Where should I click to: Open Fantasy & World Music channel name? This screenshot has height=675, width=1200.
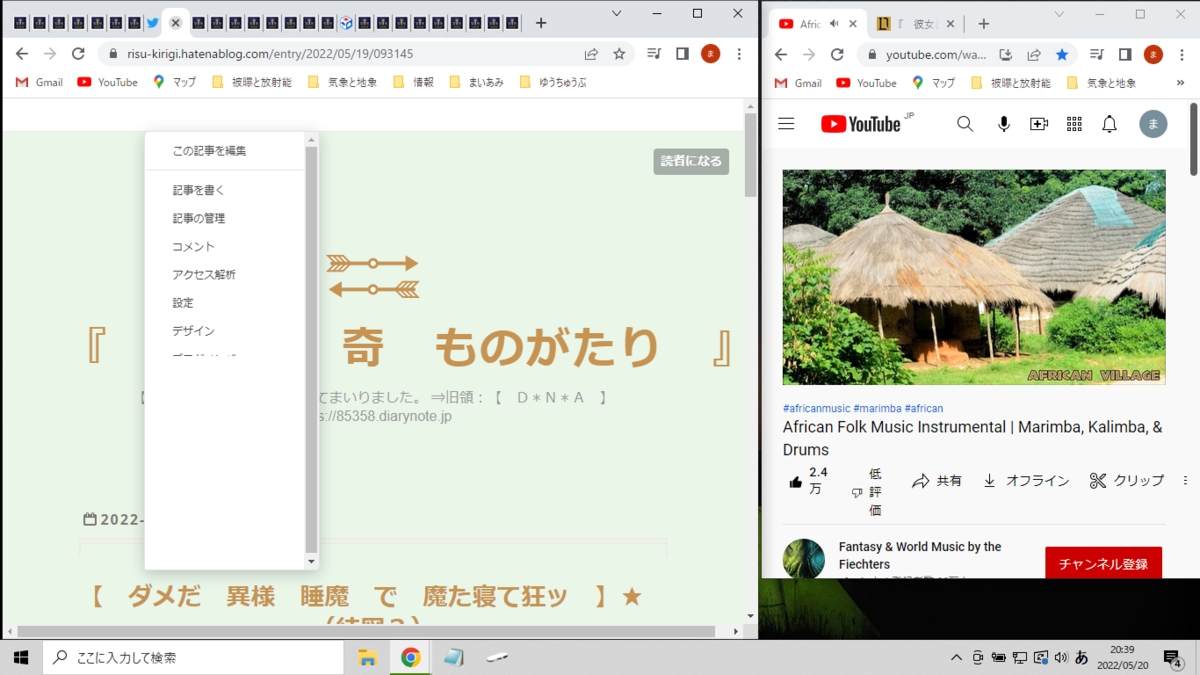pyautogui.click(x=920, y=555)
